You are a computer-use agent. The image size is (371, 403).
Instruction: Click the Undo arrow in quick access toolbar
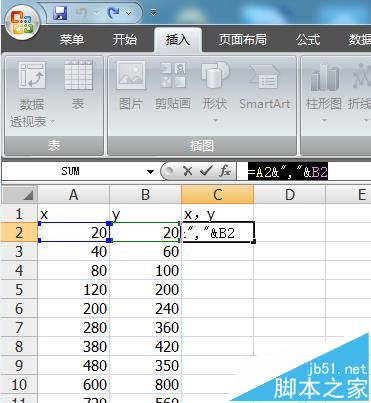pyautogui.click(x=81, y=13)
